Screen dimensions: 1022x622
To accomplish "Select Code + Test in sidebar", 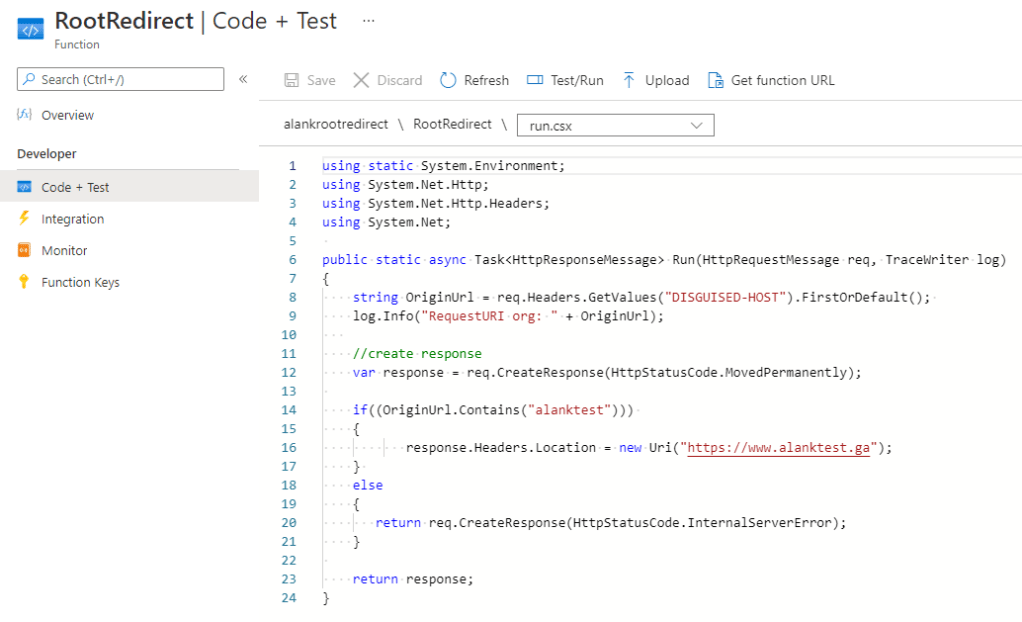I will tap(75, 187).
